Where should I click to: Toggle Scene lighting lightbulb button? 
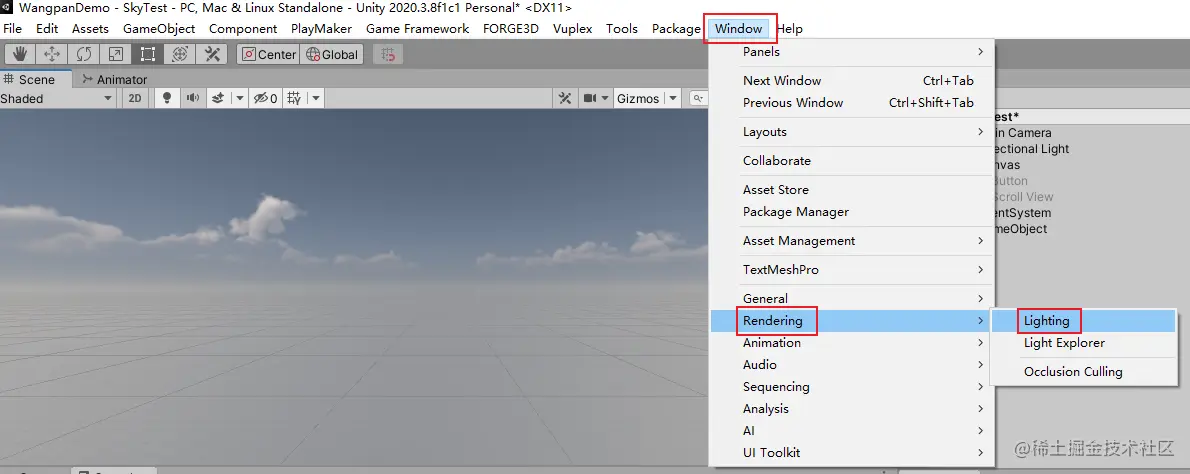(167, 99)
